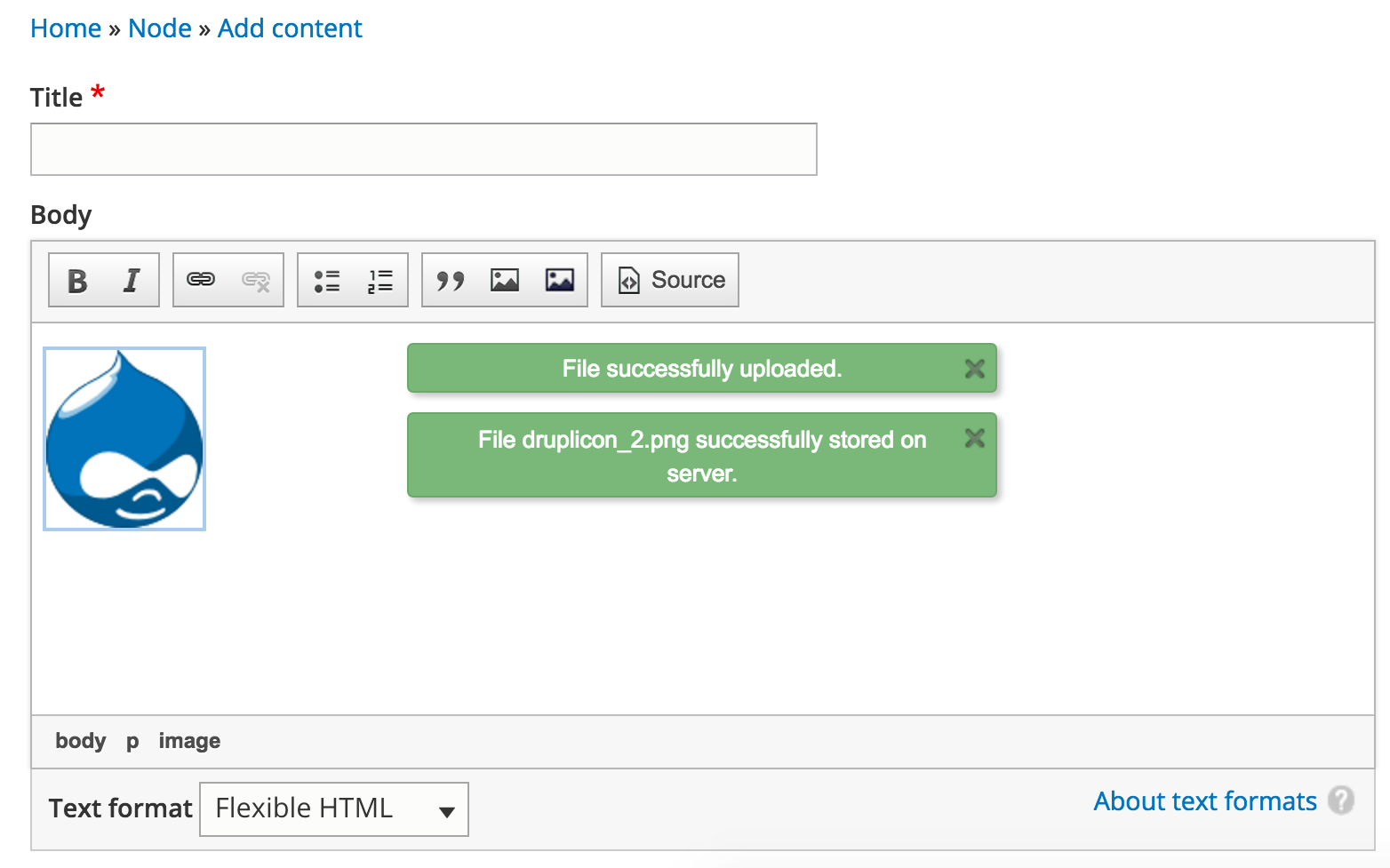
Task: Insert a link using the Link tool
Action: [201, 279]
